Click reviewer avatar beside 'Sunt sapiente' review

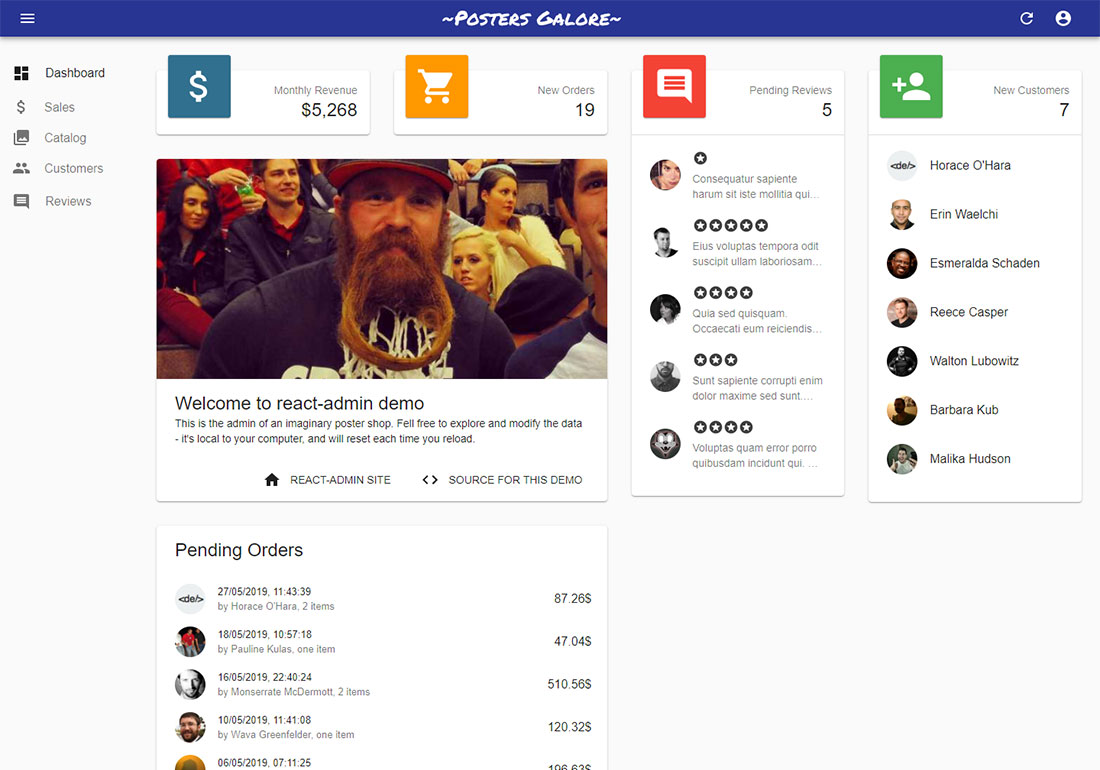click(665, 377)
